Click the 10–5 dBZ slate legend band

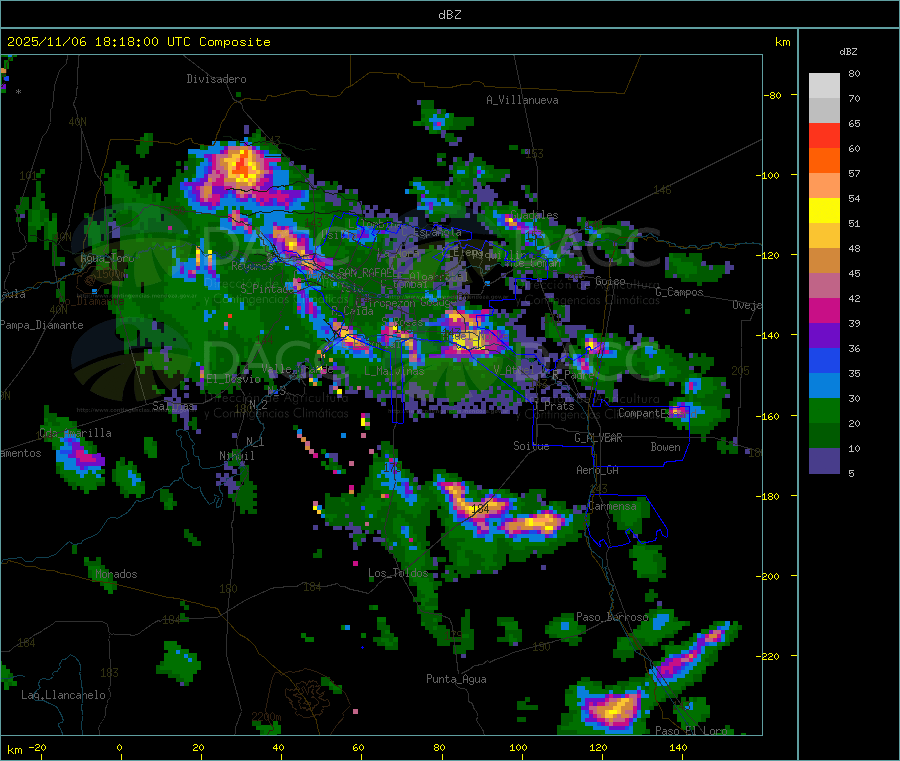(x=824, y=461)
